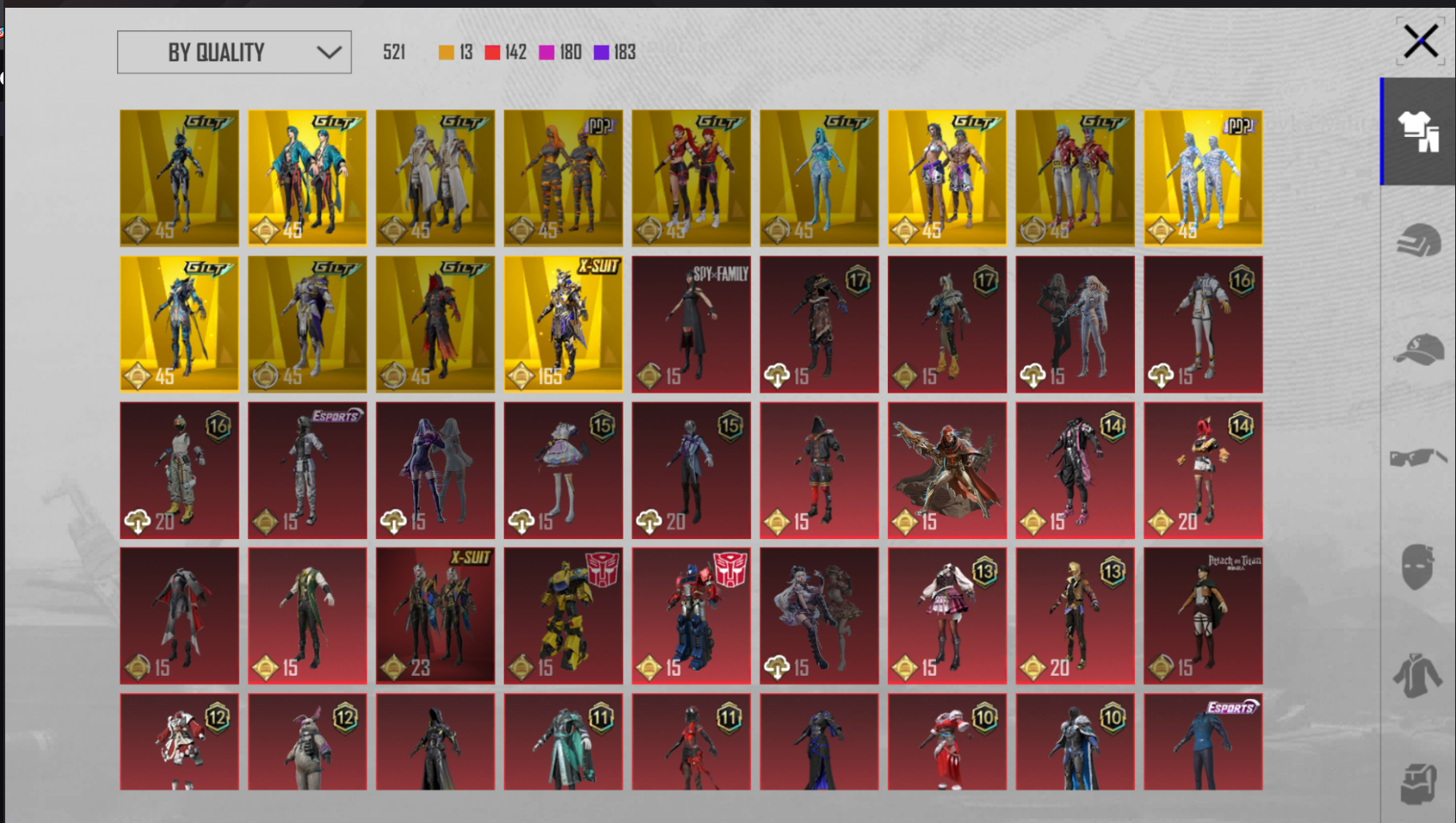Image resolution: width=1456 pixels, height=823 pixels.
Task: Tap cloud download icon on level 15 outfit priced 20
Action: point(649,522)
